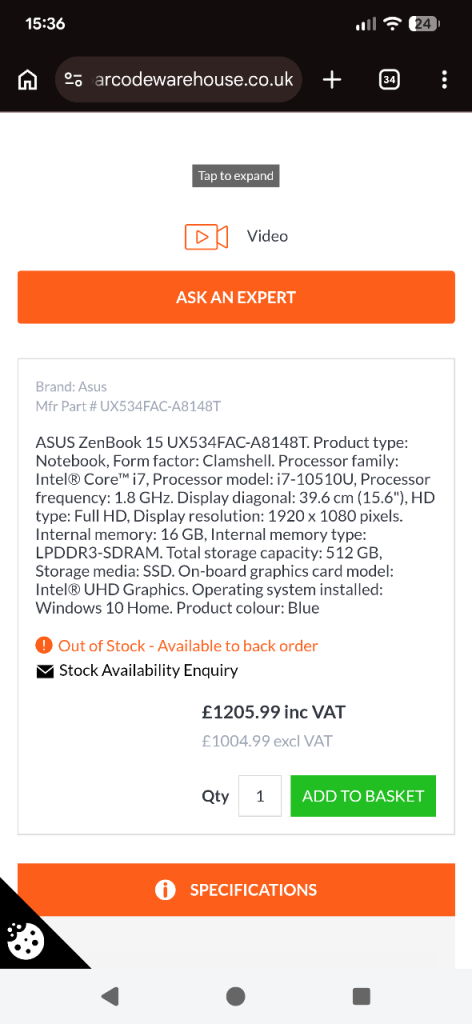
Task: Click the orange video camera icon
Action: click(x=206, y=236)
